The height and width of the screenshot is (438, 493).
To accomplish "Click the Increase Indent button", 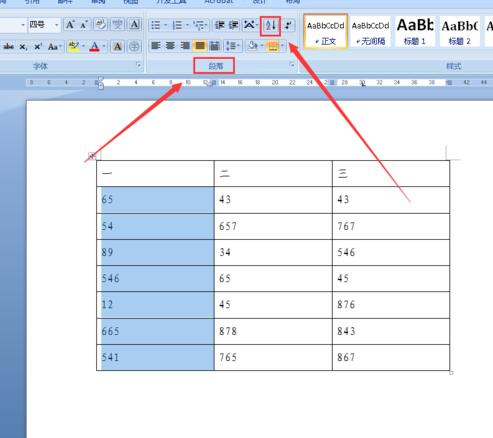I will pos(233,25).
